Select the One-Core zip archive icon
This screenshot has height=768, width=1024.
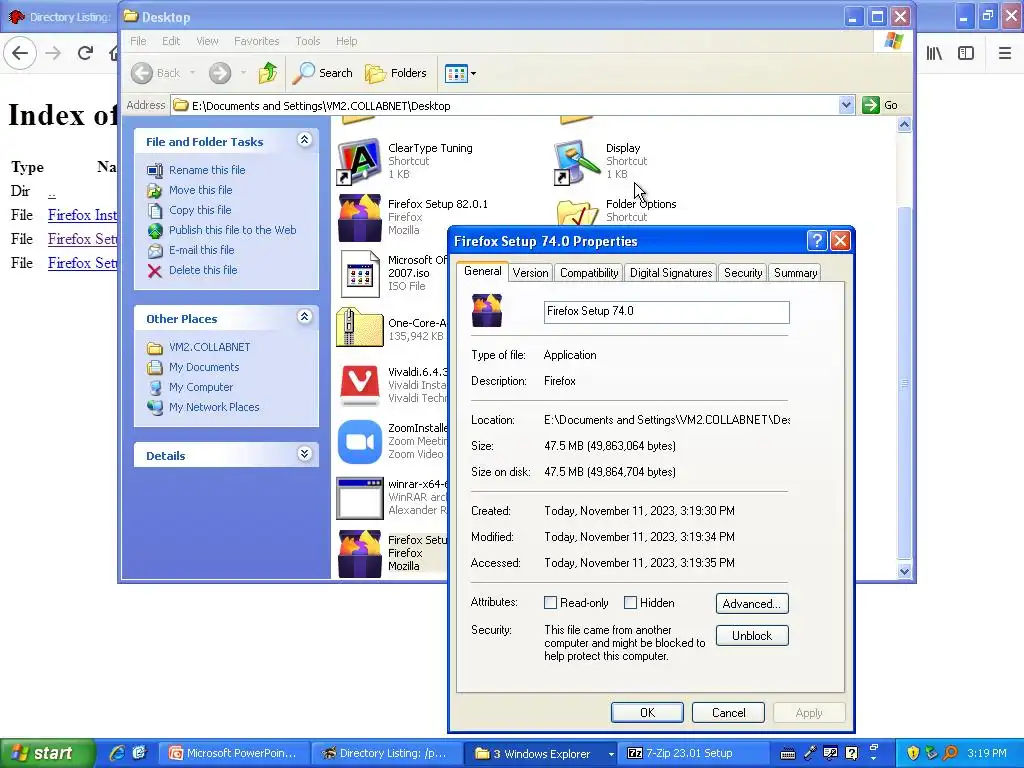[359, 328]
